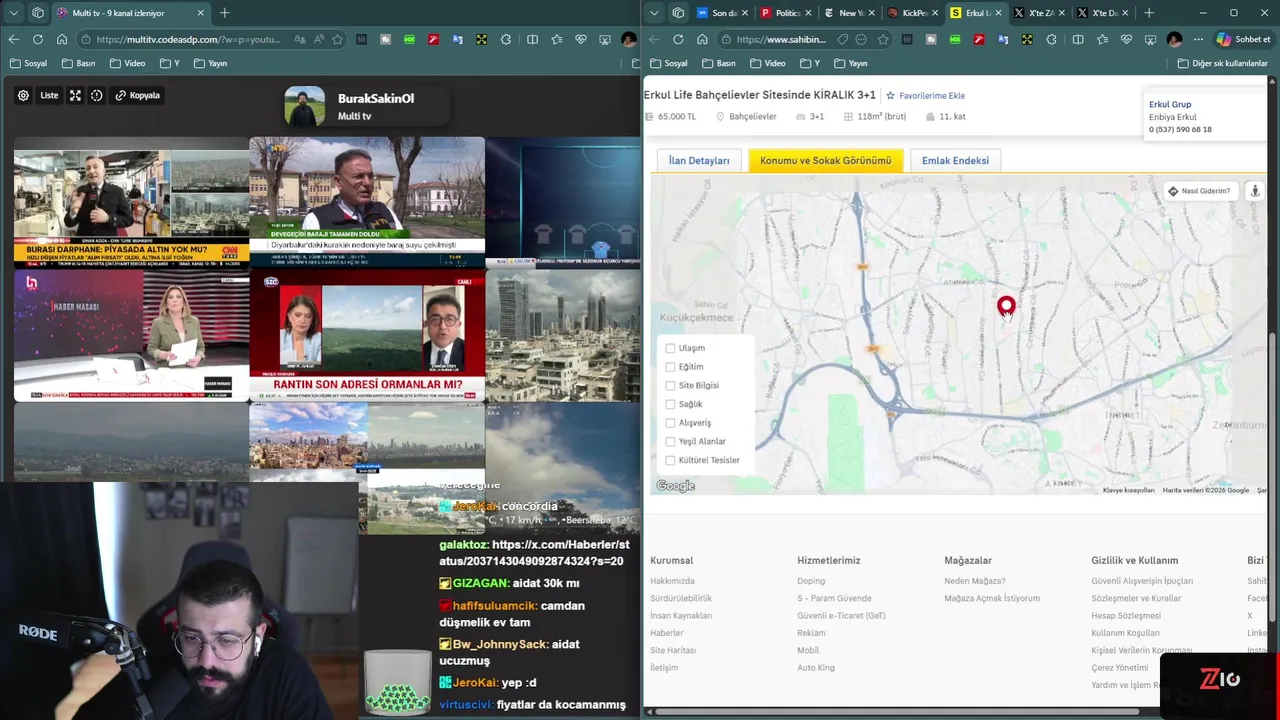
Task: Add listing with Favorilerime Ekle
Action: click(x=925, y=96)
